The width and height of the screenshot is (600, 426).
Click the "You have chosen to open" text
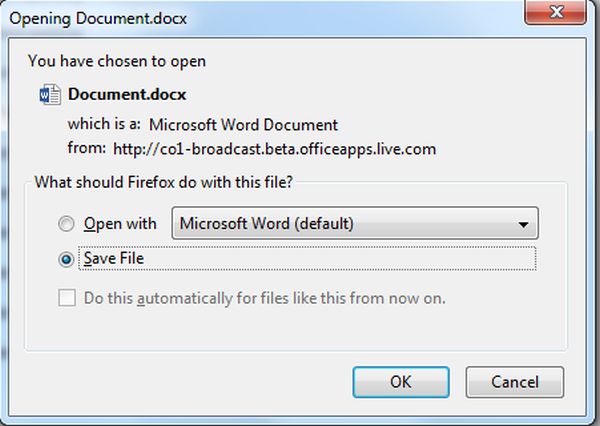tap(117, 61)
